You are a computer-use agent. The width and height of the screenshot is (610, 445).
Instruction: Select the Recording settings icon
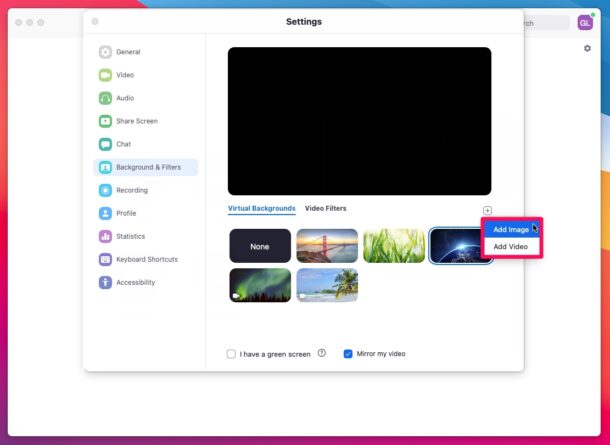coord(105,190)
